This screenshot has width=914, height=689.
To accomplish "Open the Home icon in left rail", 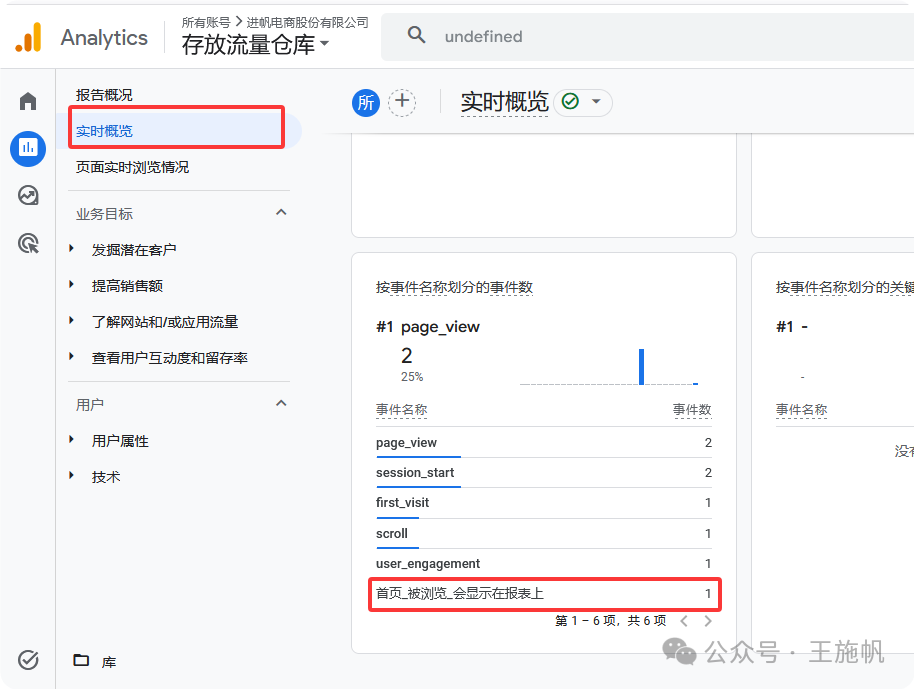I will click(x=28, y=101).
